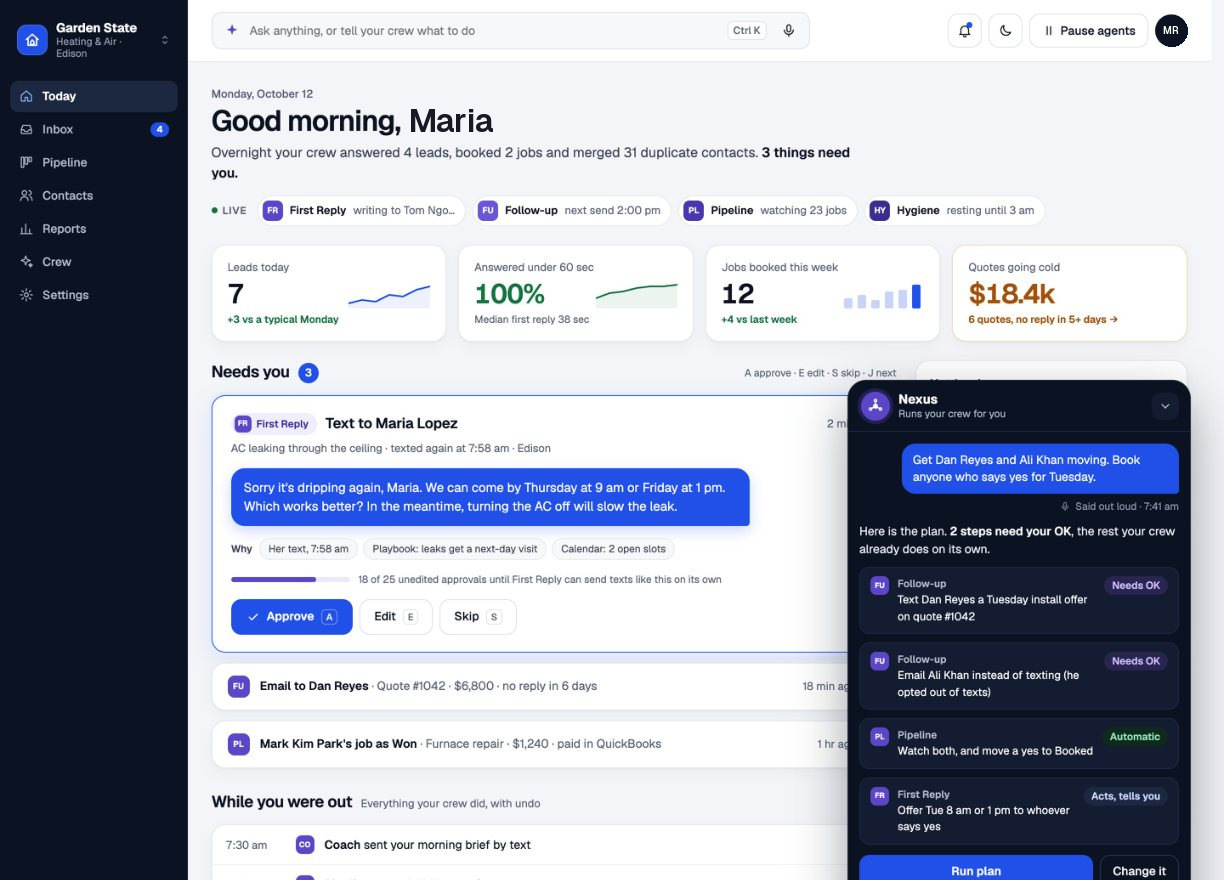
Task: Click the 'Her text, 7:58 am' chip
Action: coord(307,549)
